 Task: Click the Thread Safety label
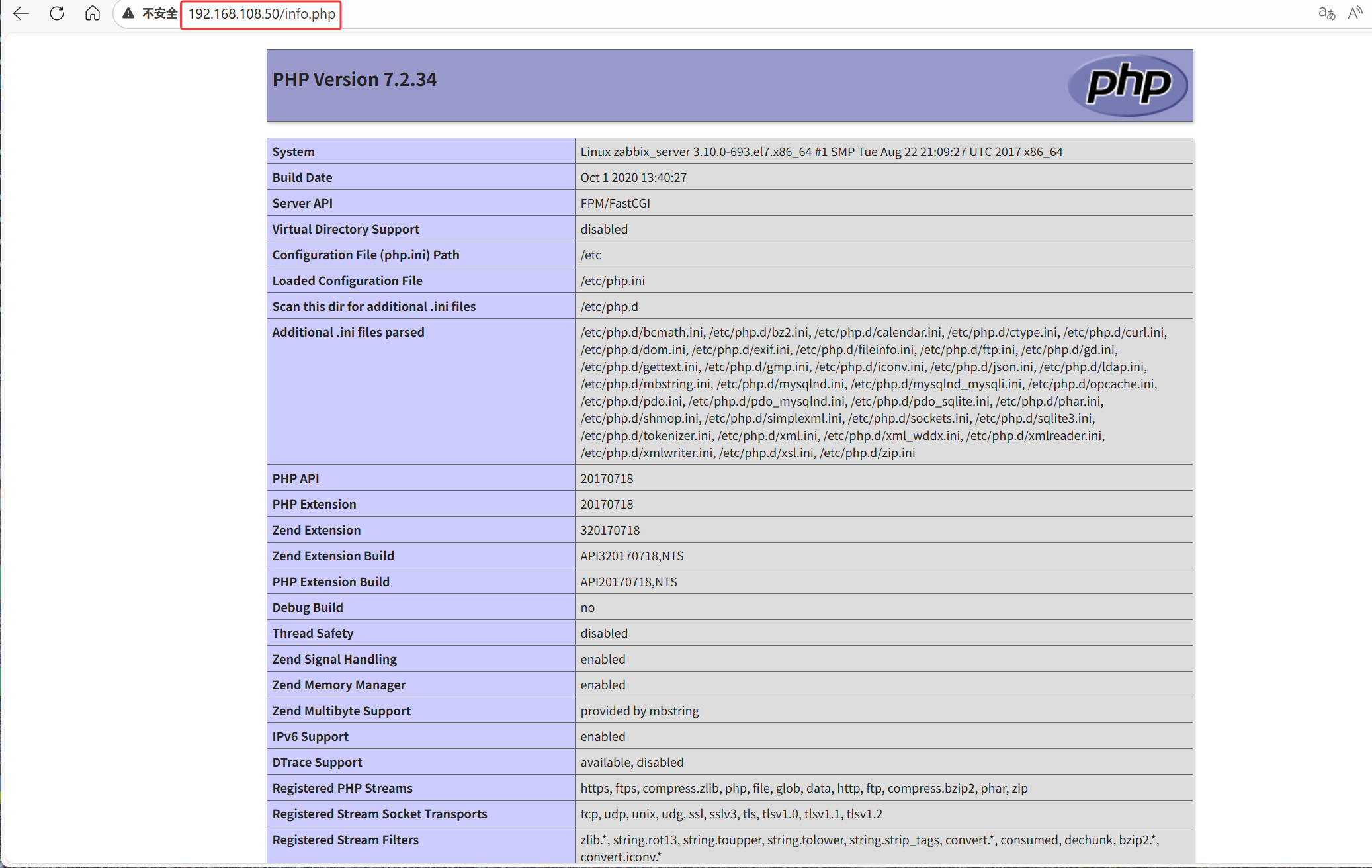(313, 633)
